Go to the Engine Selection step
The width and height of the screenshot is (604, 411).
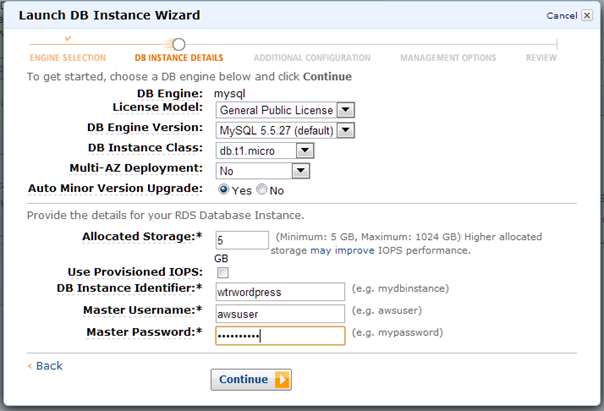click(x=70, y=58)
